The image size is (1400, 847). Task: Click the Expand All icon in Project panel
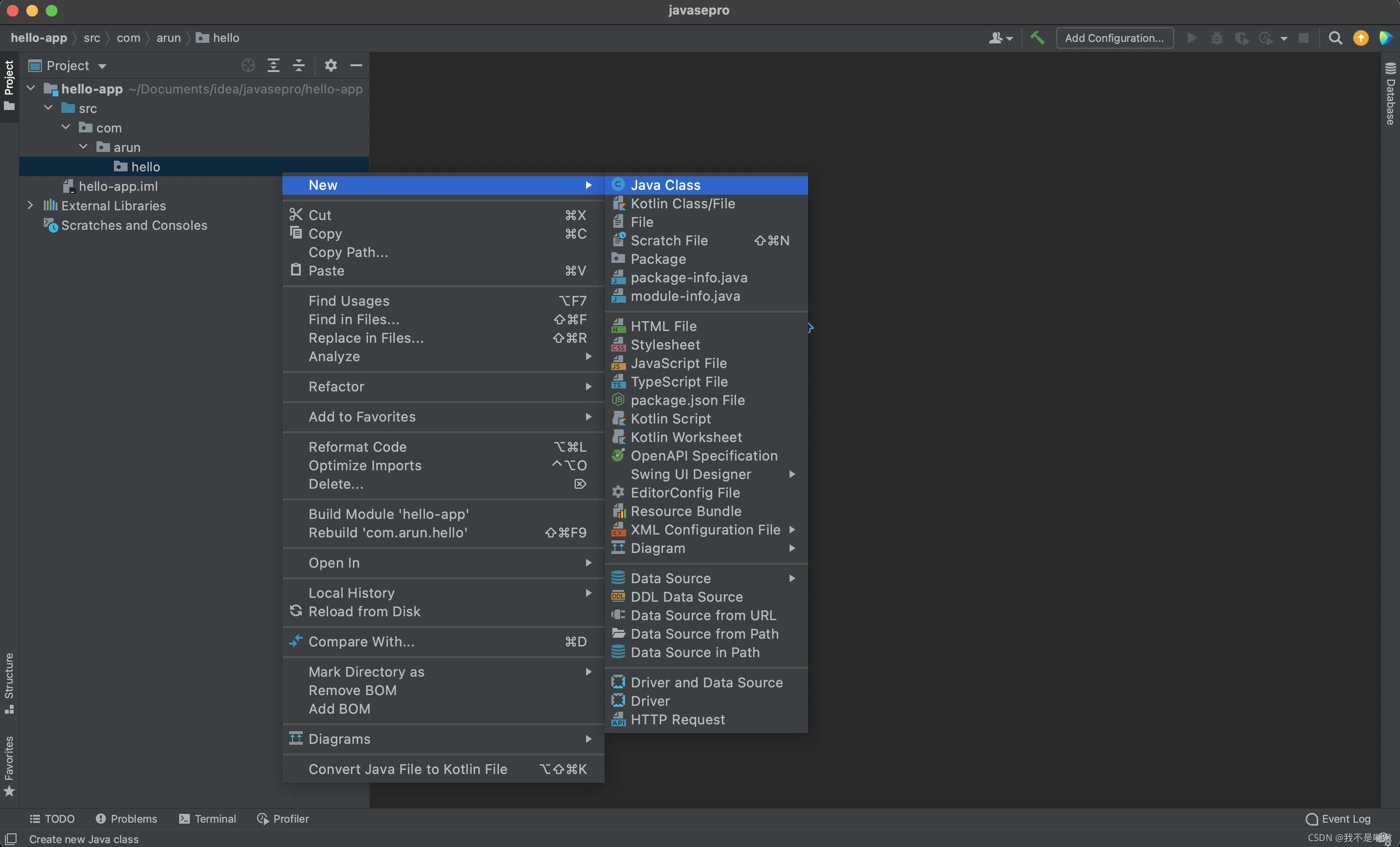273,65
